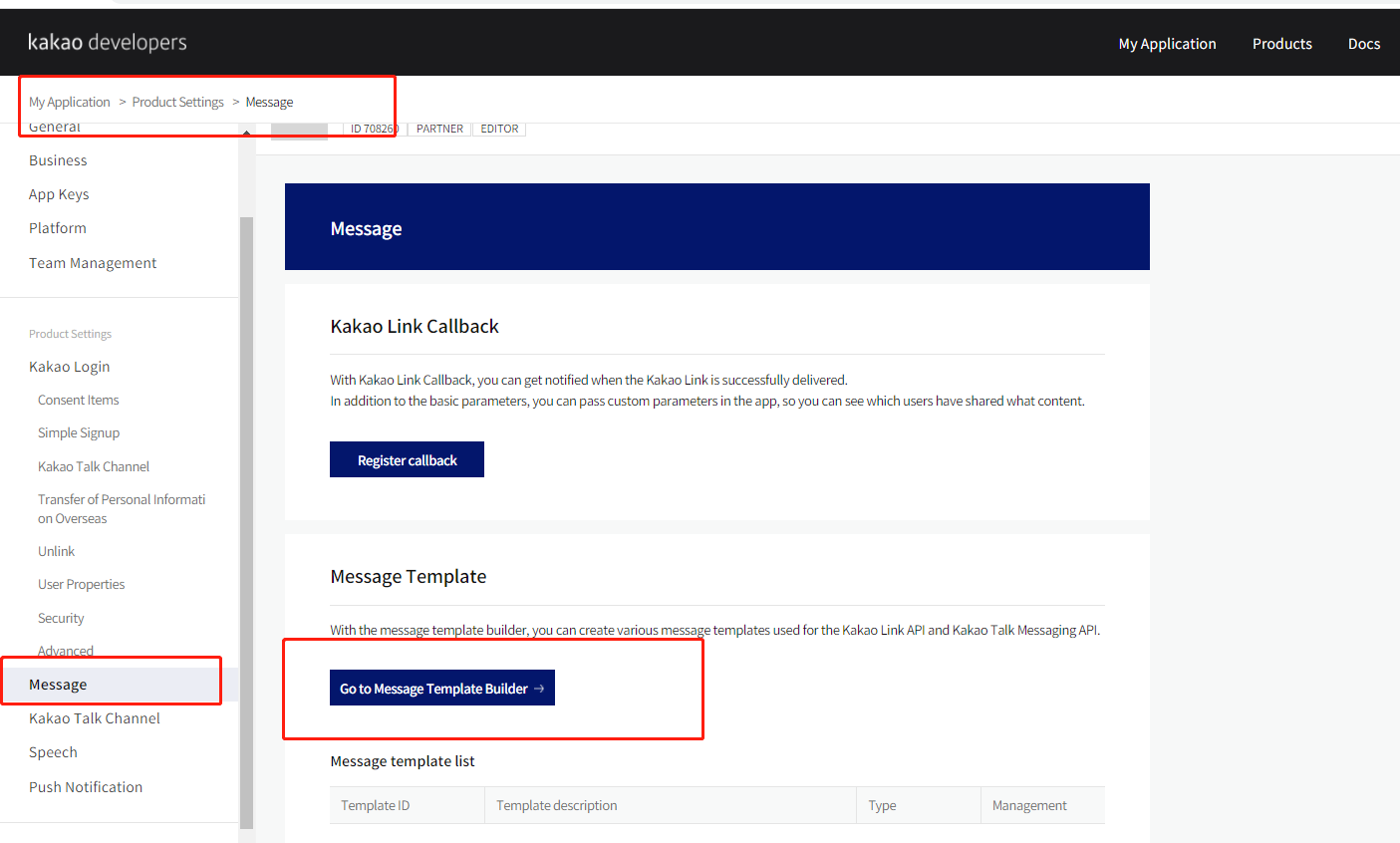
Task: Click arrow icon on Template Builder button
Action: (x=539, y=689)
